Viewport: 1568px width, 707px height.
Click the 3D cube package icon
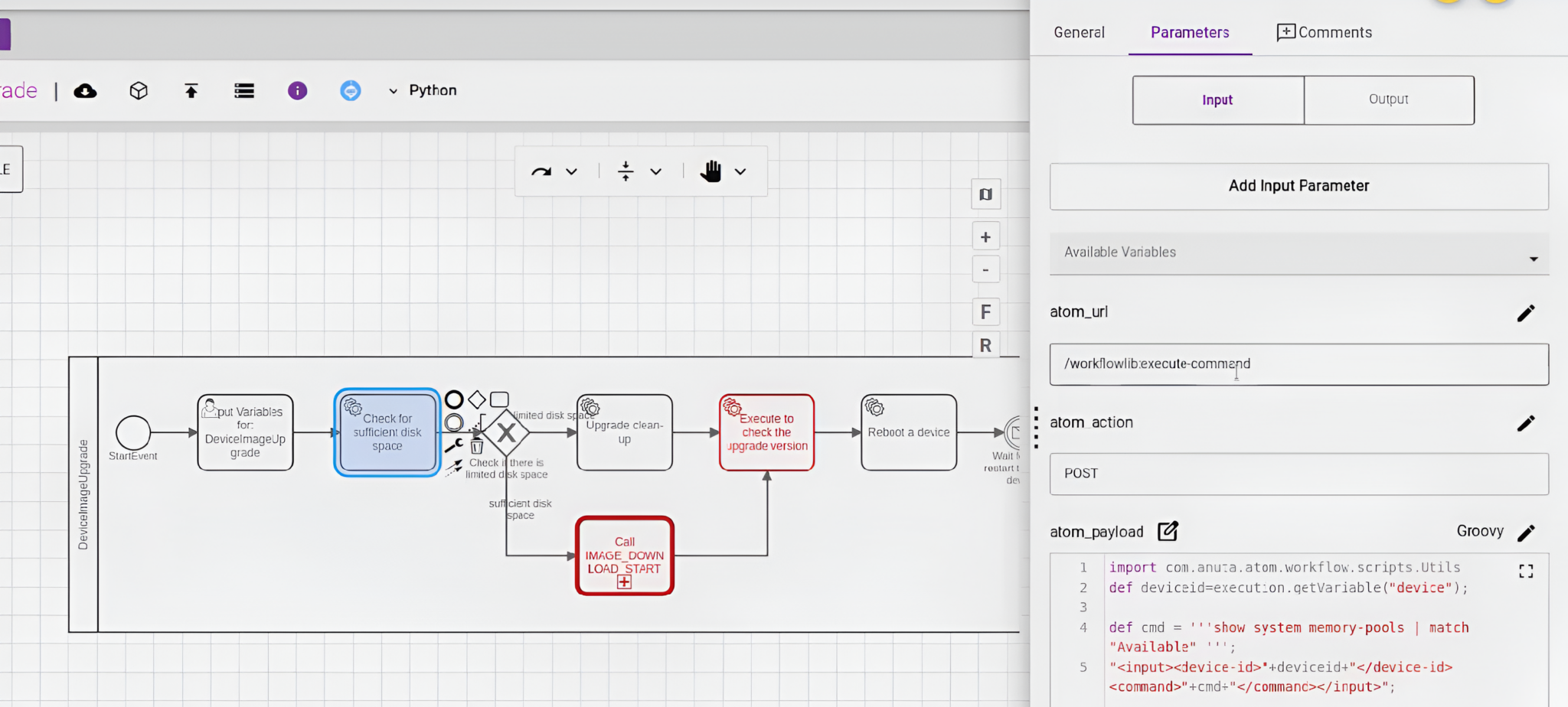(x=139, y=91)
